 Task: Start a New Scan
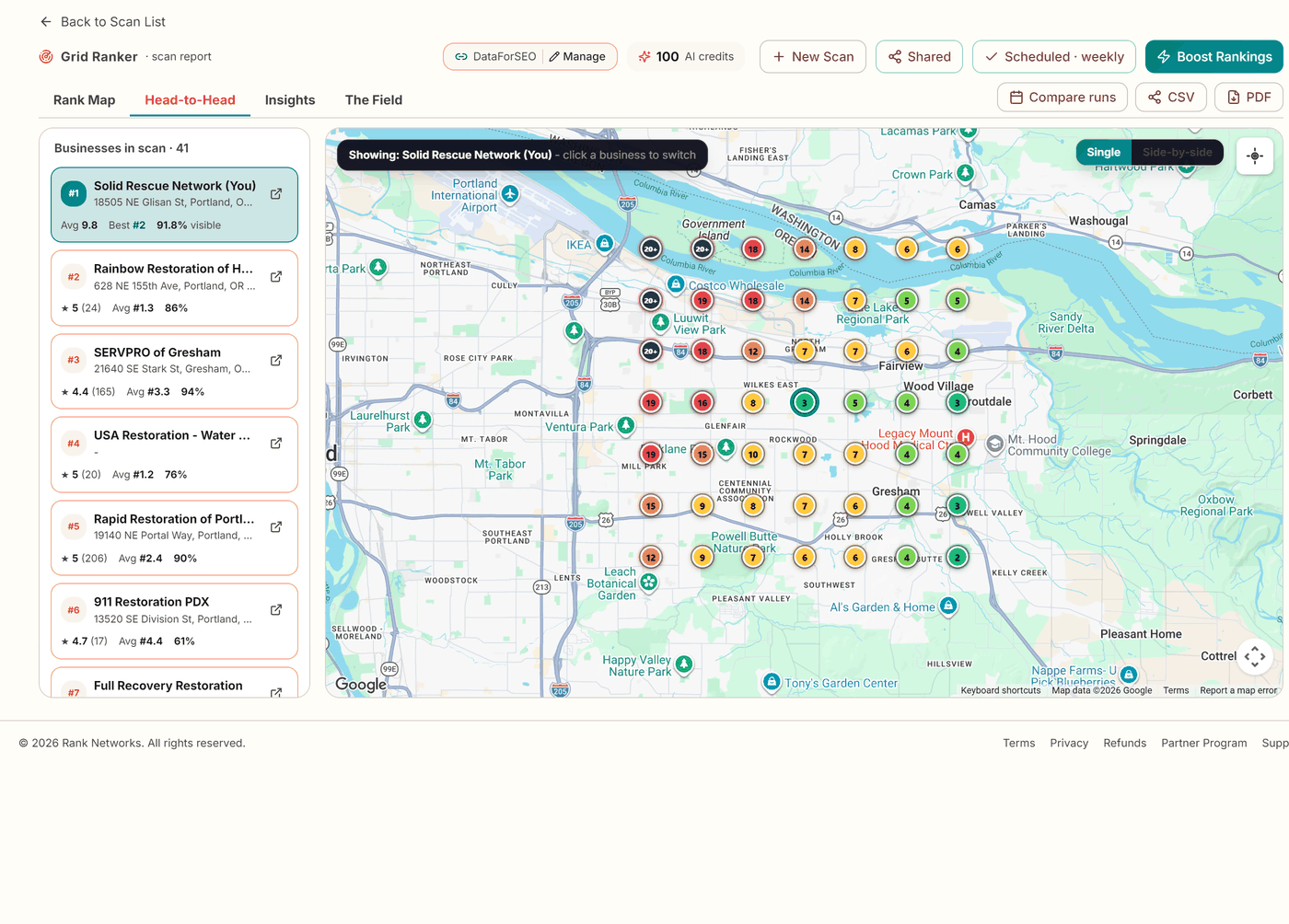click(x=813, y=57)
